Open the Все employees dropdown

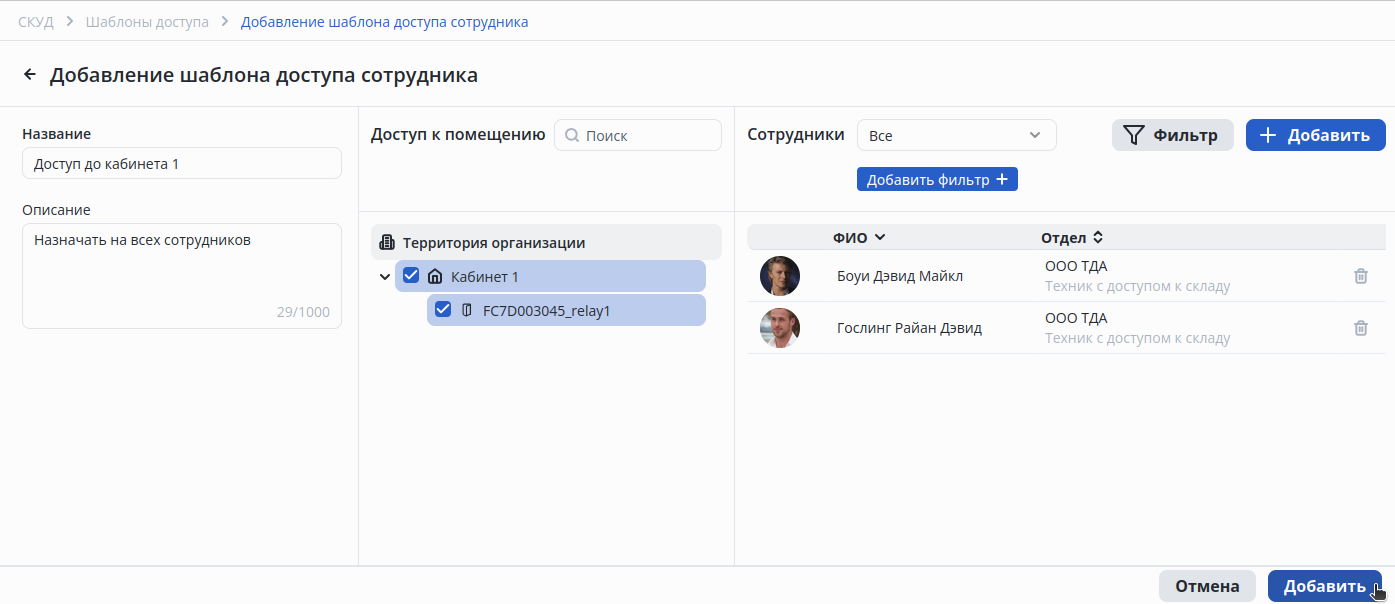pos(955,136)
